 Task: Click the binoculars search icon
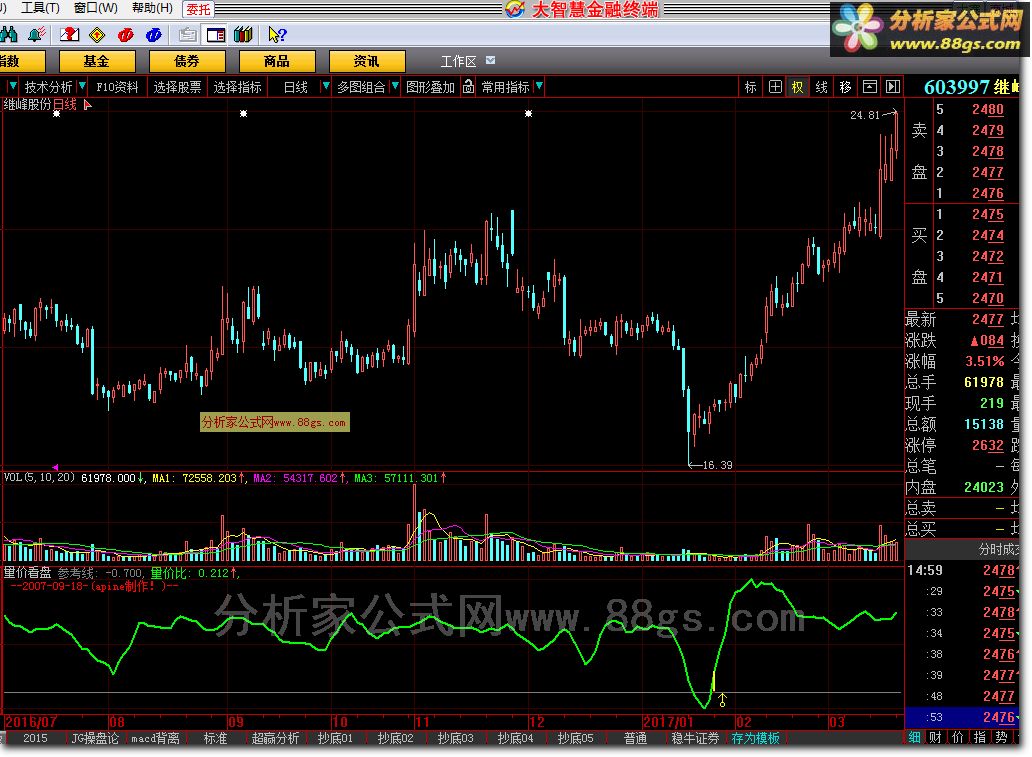click(x=9, y=34)
